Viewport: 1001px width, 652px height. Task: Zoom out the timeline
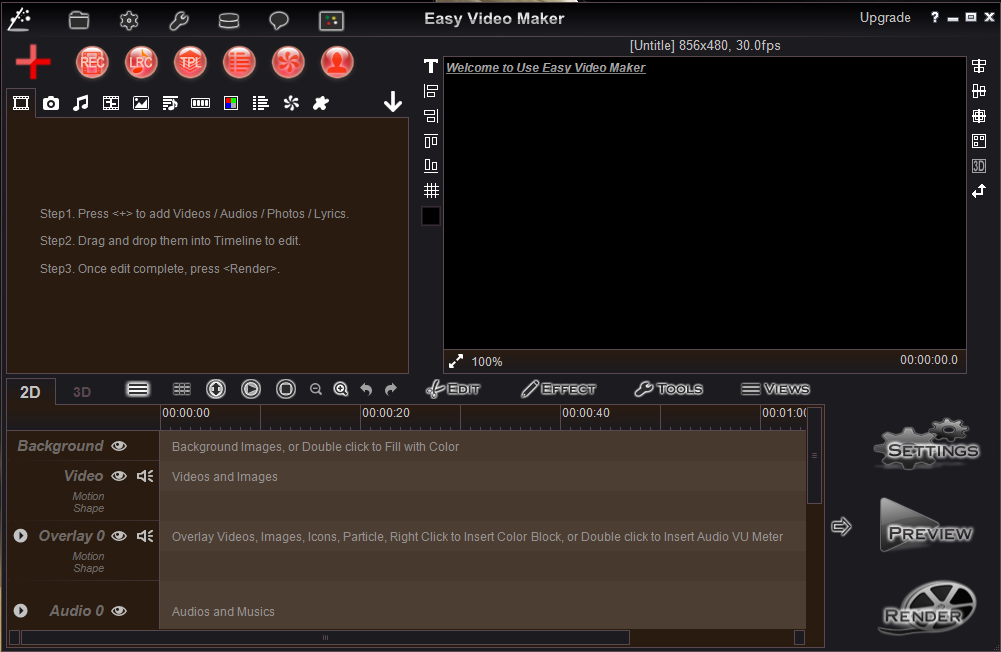[315, 389]
